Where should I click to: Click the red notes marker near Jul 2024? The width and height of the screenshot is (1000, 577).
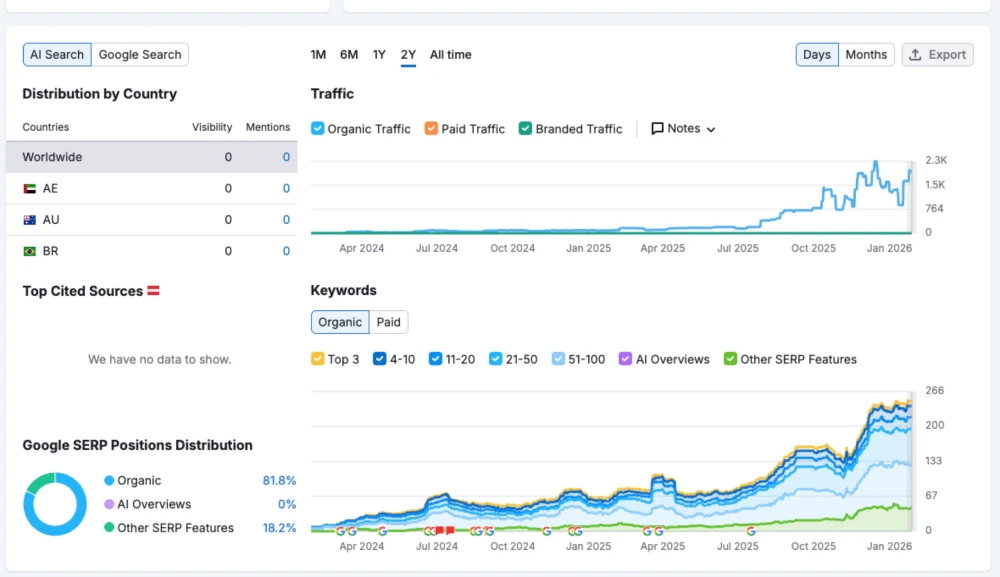(x=441, y=530)
